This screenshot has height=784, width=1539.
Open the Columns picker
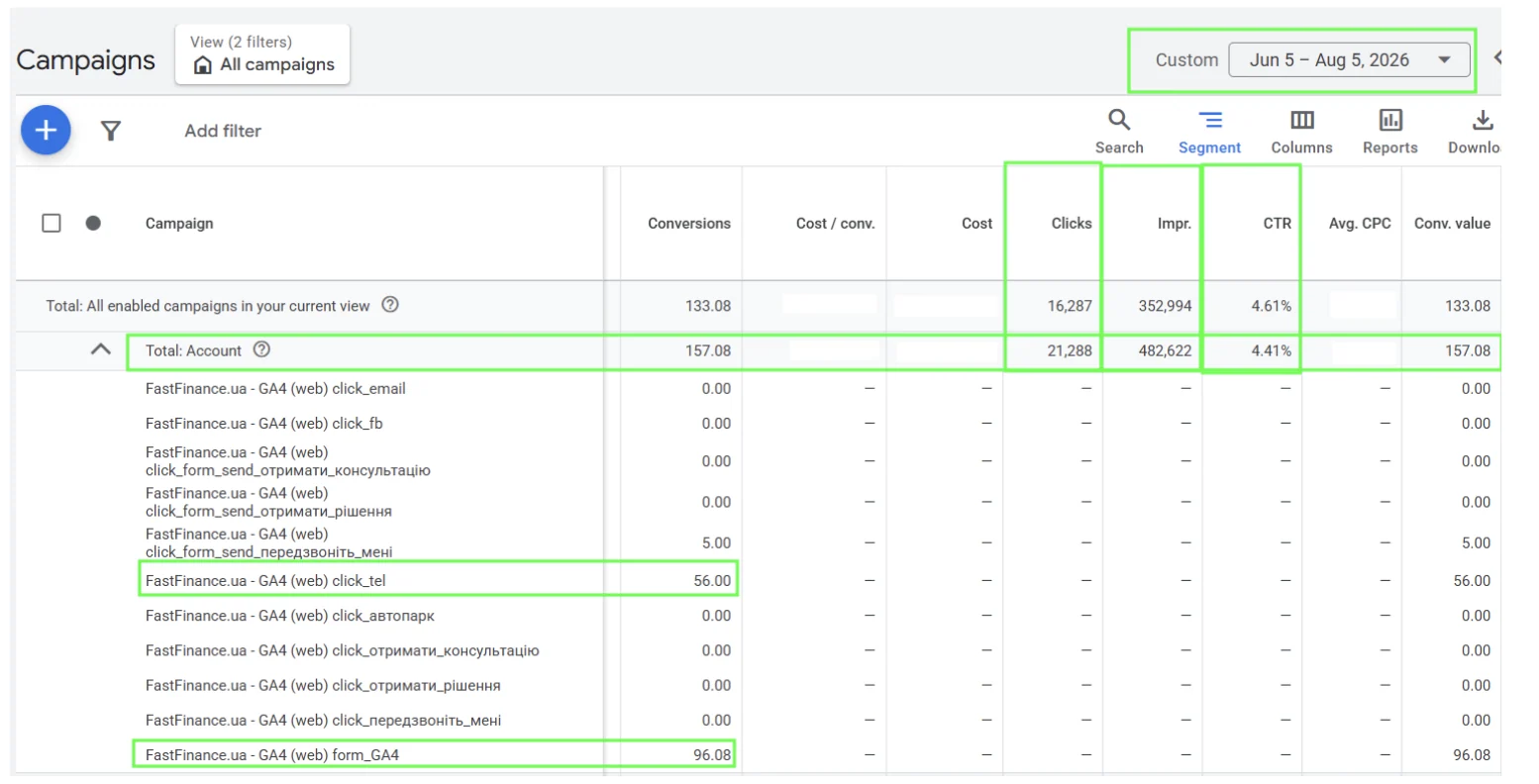[x=1301, y=132]
